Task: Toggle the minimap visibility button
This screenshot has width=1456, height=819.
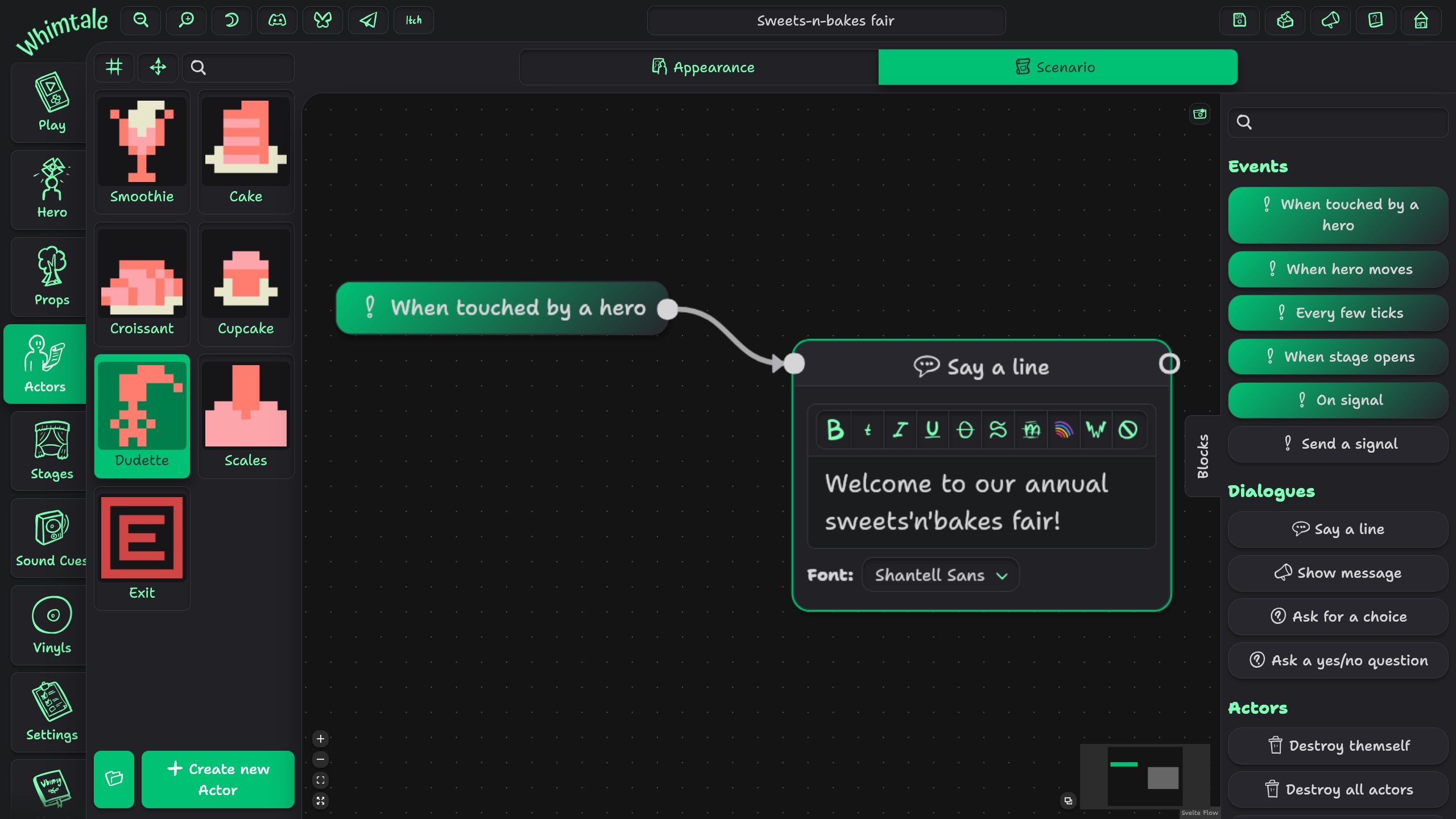Action: [x=1068, y=800]
